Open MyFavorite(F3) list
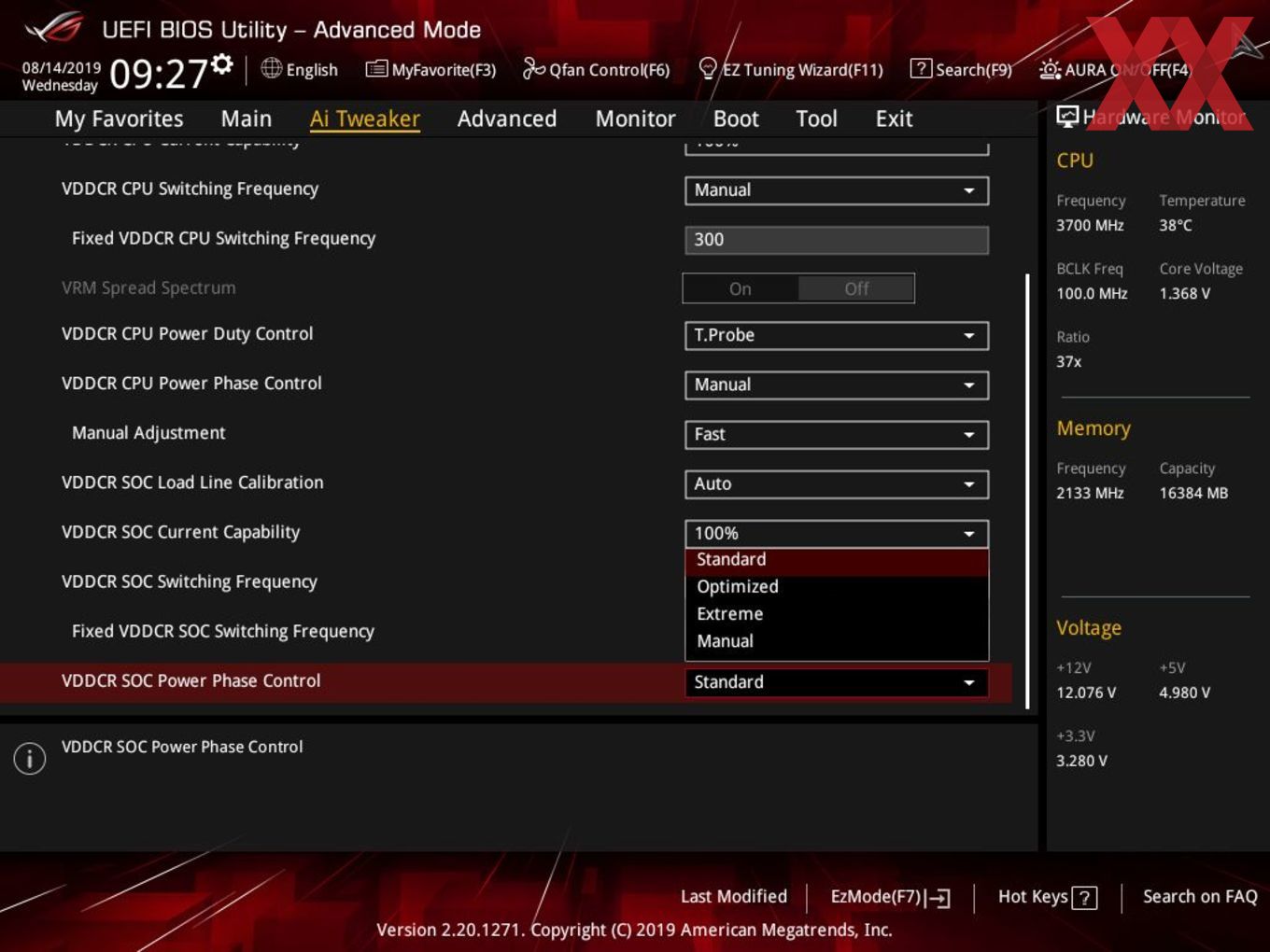Image resolution: width=1270 pixels, height=952 pixels. pos(430,69)
